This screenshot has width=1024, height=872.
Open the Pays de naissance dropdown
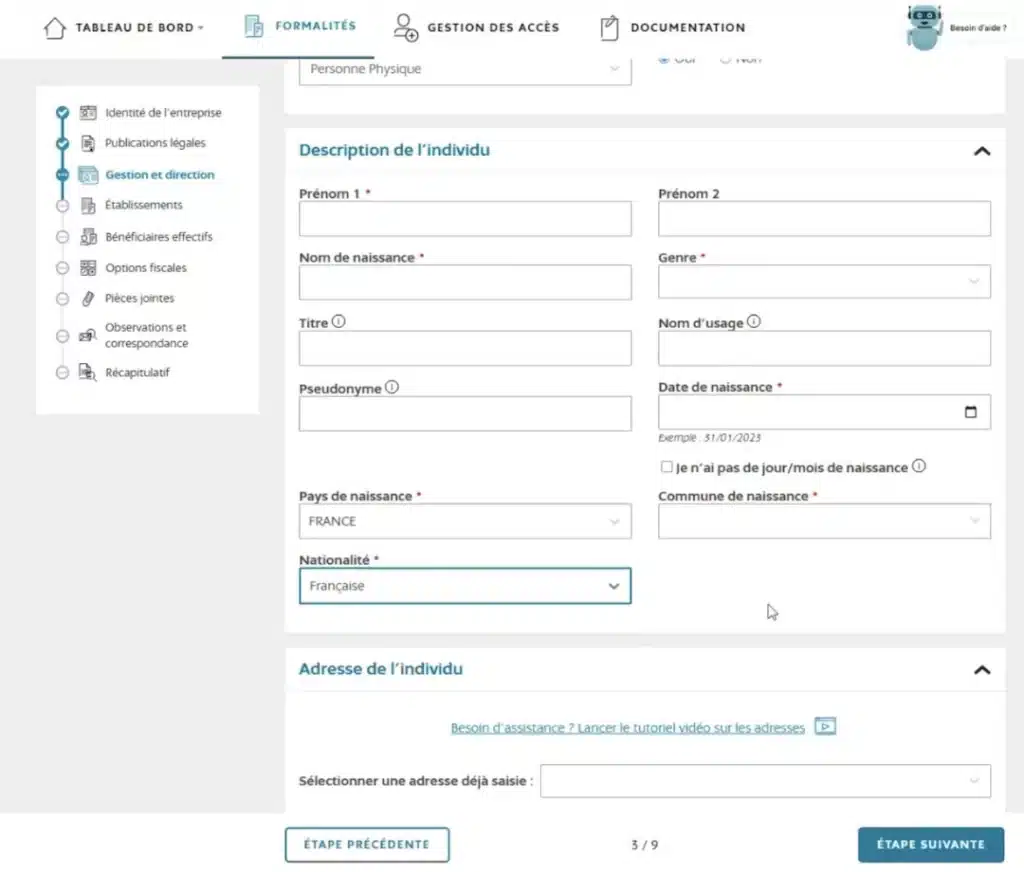[465, 521]
